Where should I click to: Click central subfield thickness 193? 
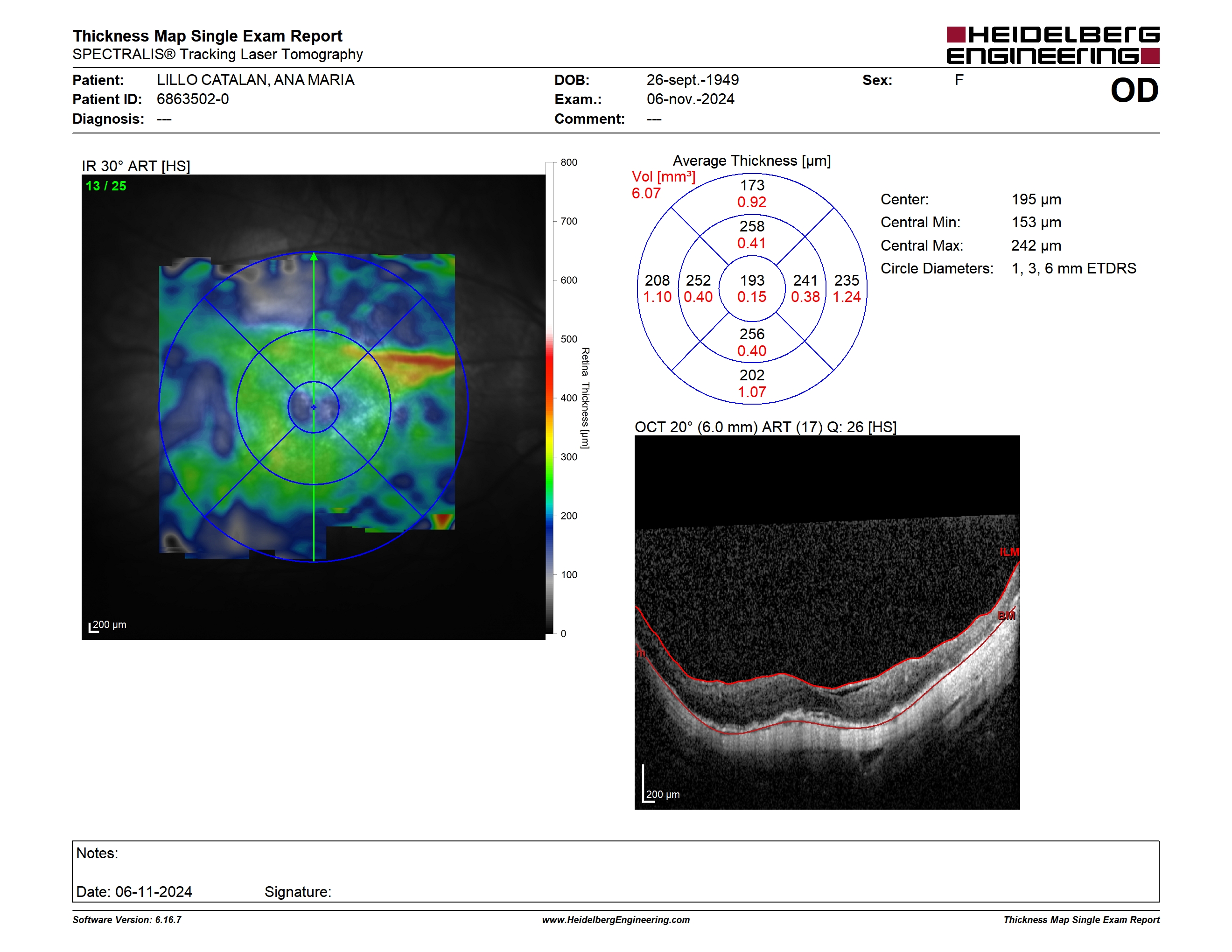coord(753,280)
